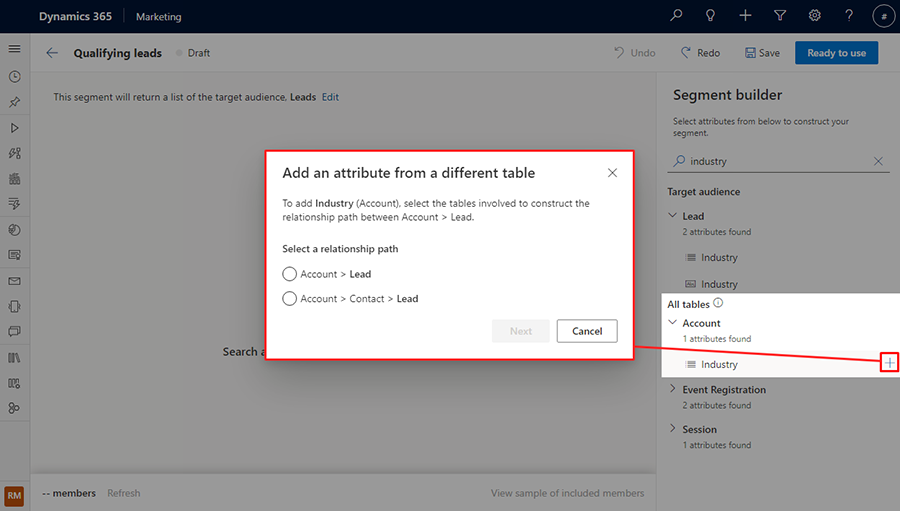Click Redo in the command bar
Screen dimensions: 900x511
700,53
